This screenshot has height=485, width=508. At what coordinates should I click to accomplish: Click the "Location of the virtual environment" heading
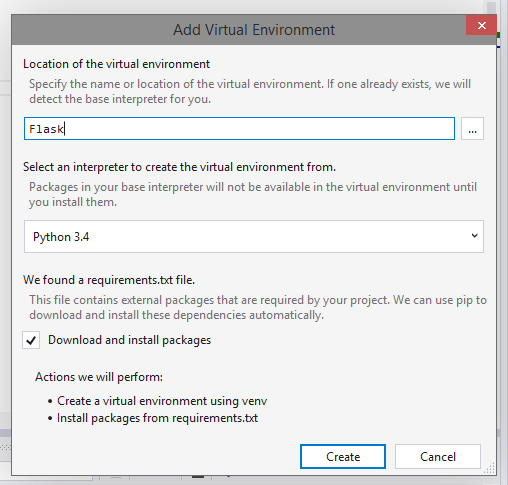(x=116, y=64)
